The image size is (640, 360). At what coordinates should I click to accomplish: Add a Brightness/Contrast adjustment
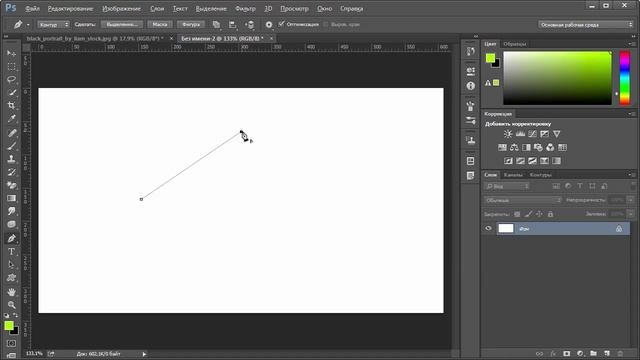[508, 134]
